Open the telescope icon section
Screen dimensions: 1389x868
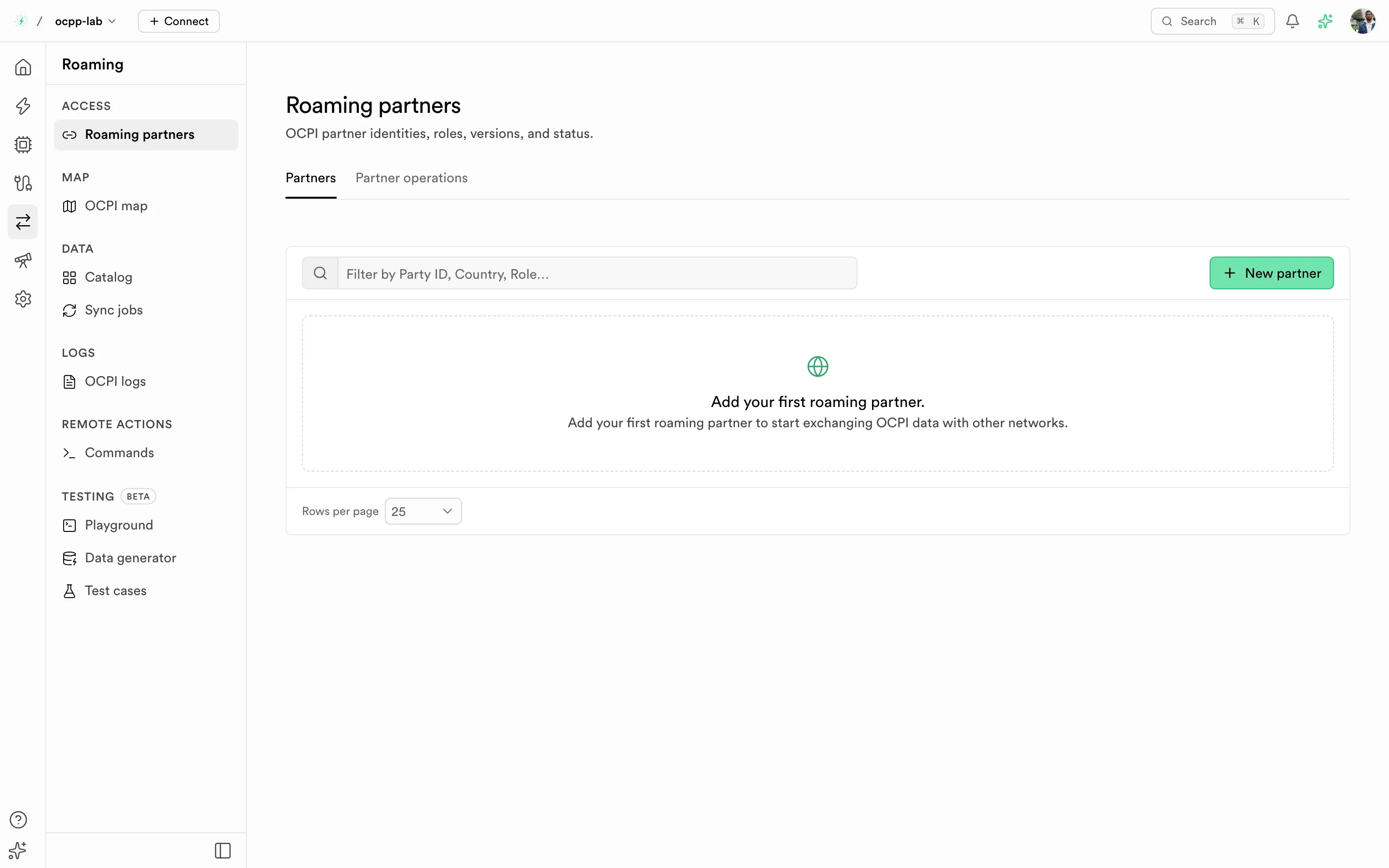[x=23, y=260]
